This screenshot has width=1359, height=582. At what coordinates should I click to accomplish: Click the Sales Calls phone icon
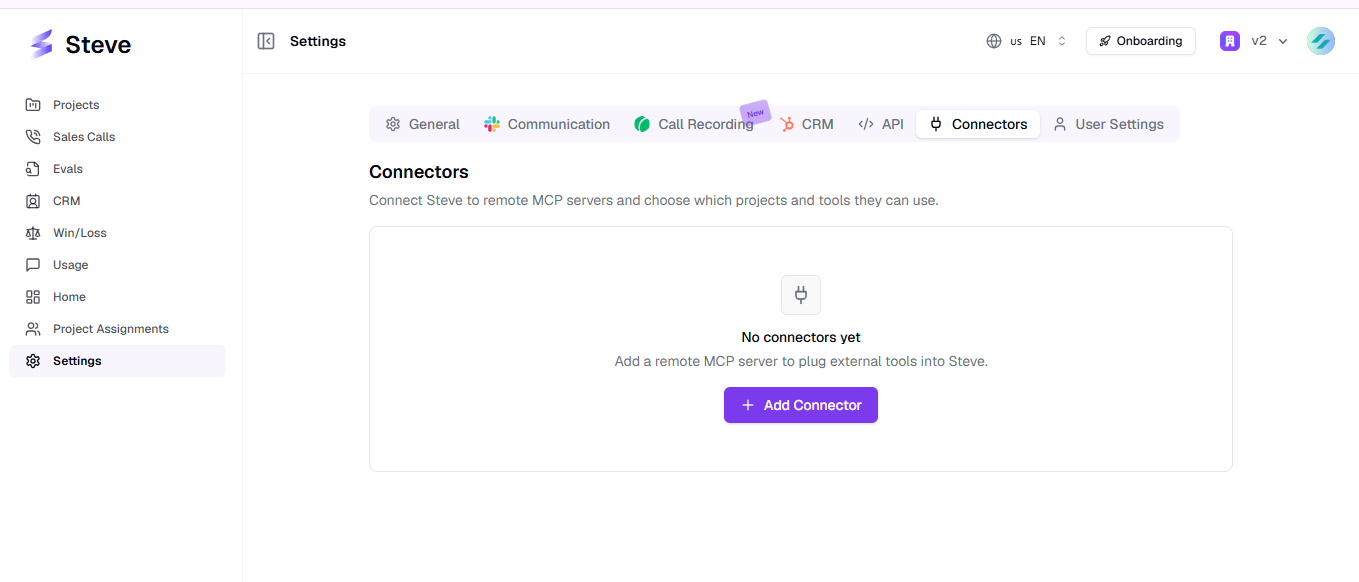click(33, 137)
